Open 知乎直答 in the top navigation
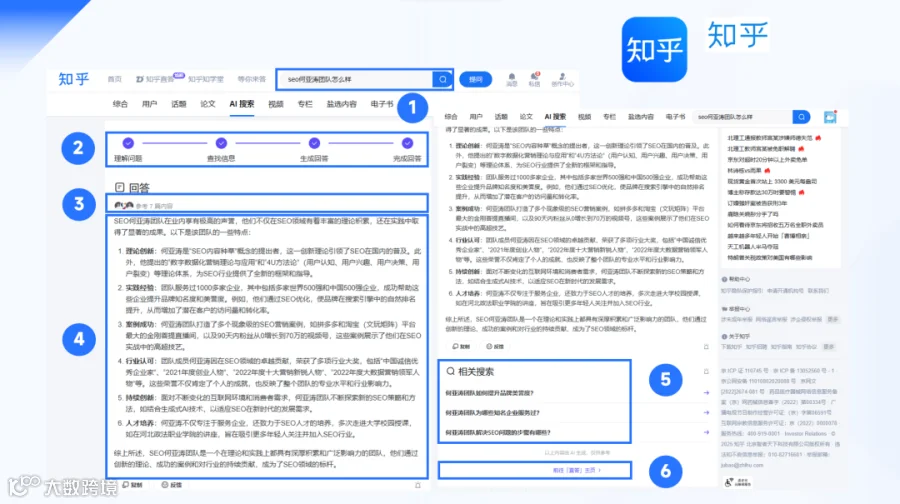The image size is (900, 504). click(156, 79)
